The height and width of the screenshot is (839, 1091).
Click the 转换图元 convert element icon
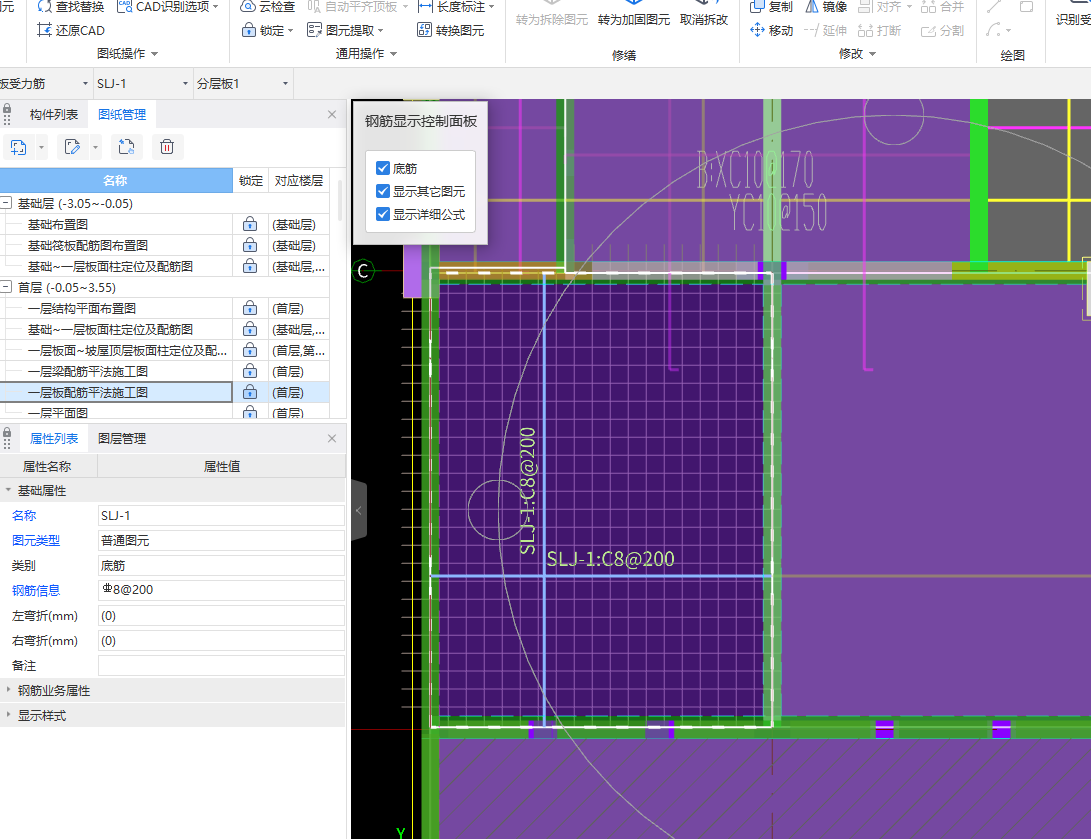424,30
